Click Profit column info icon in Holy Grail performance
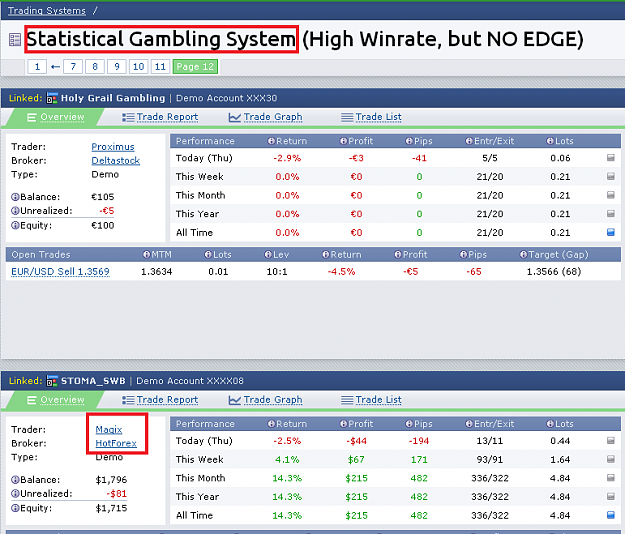625x534 pixels. [343, 141]
